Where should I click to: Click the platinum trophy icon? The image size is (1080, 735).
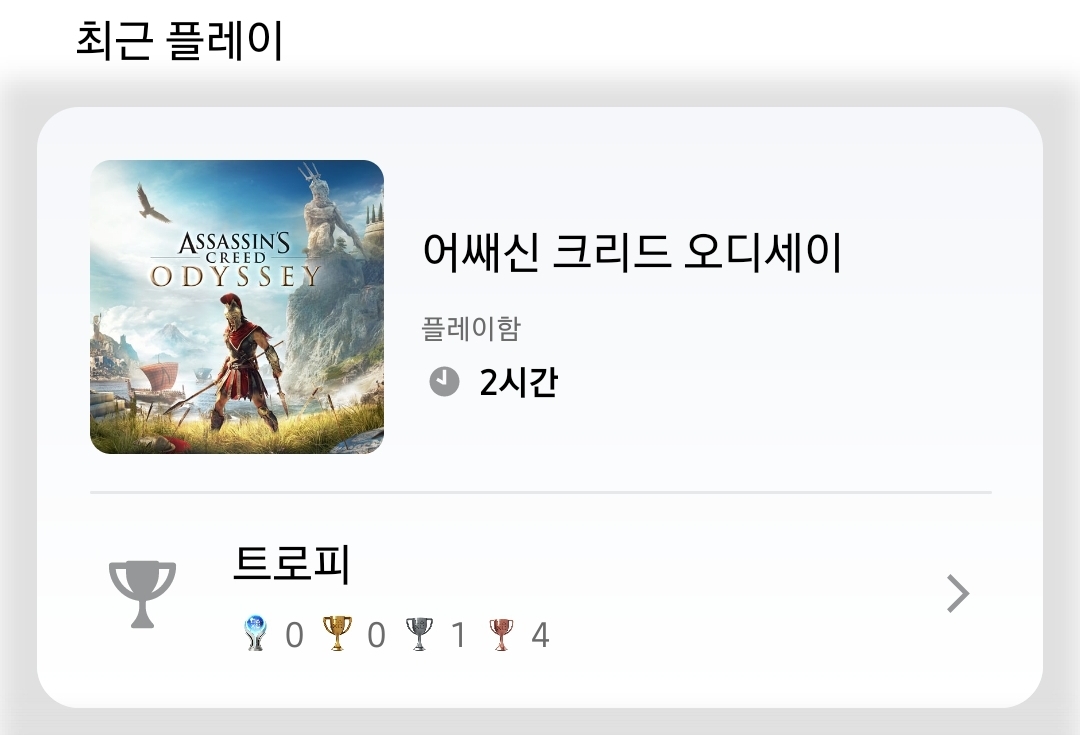(255, 633)
